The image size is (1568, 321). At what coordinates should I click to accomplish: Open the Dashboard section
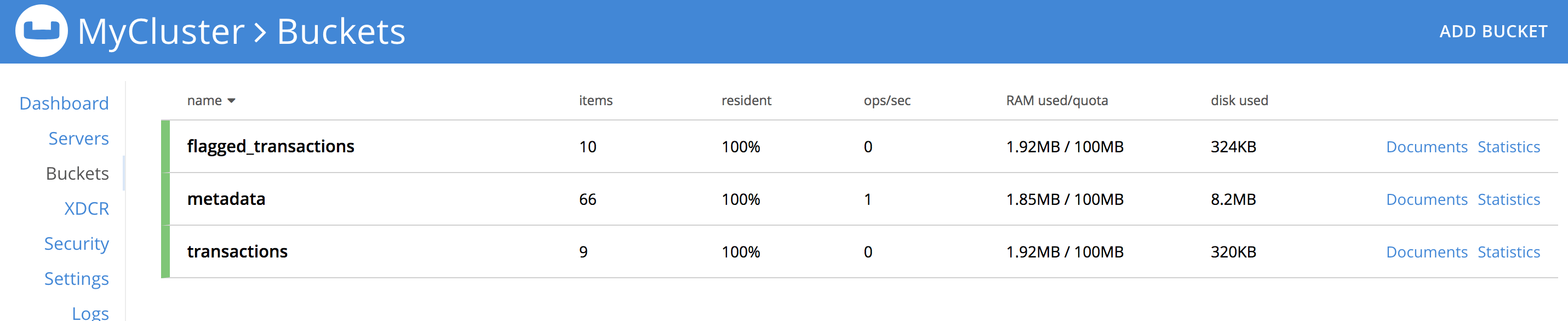[x=64, y=102]
